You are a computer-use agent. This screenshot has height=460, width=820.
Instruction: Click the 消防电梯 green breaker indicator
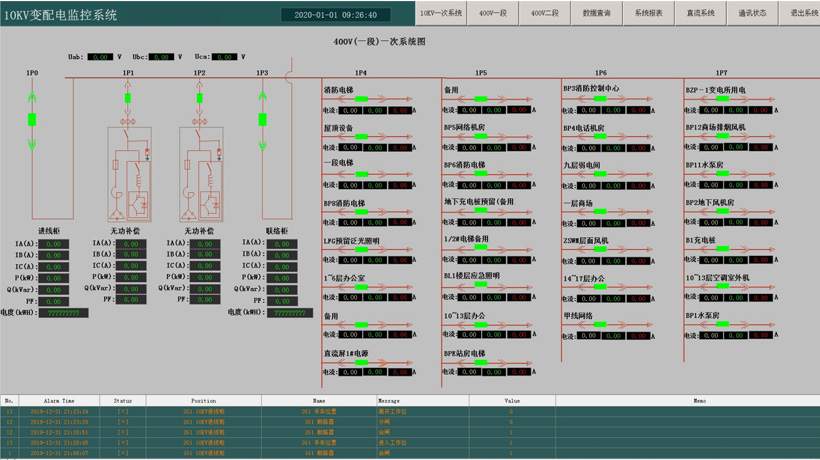click(x=361, y=99)
